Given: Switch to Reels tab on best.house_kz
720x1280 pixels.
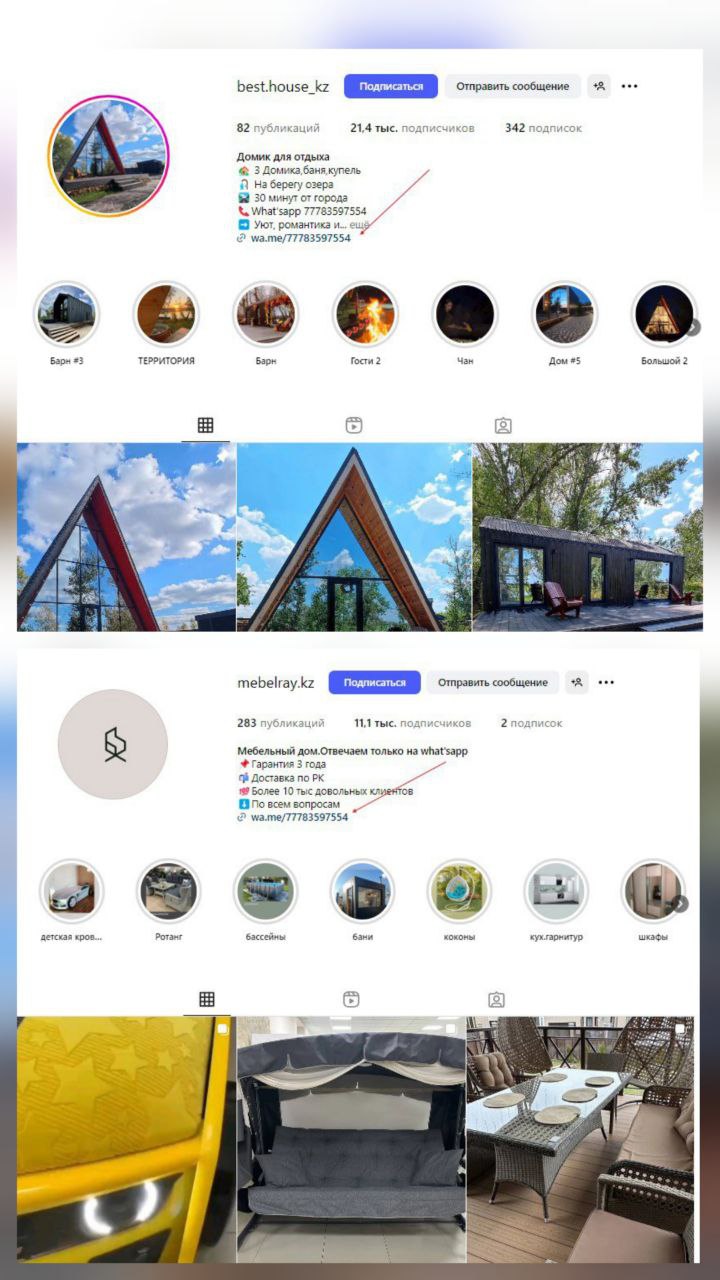Looking at the screenshot, I should (x=353, y=425).
